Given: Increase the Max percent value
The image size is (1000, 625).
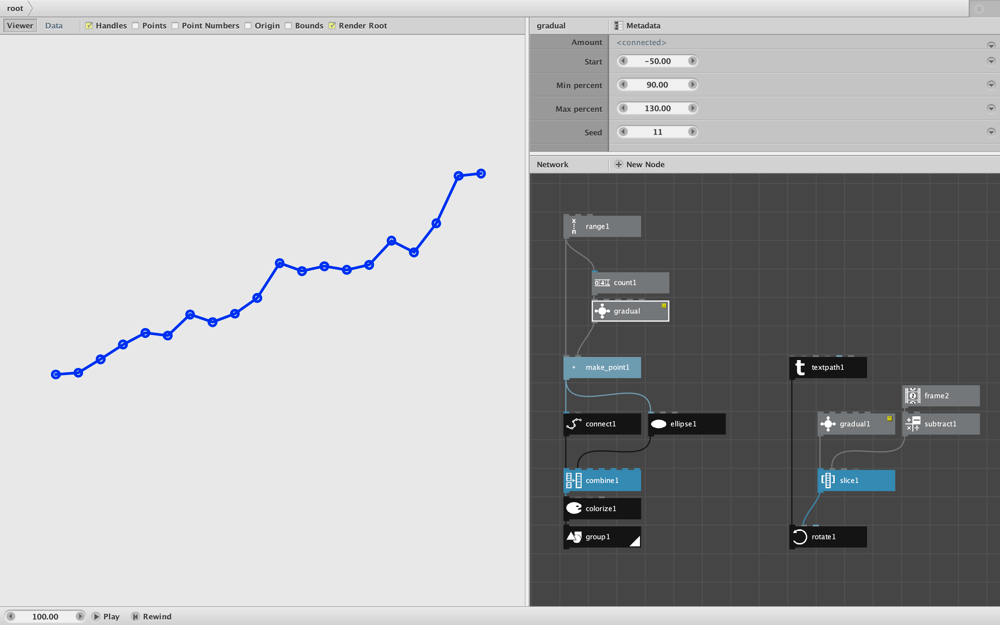Looking at the screenshot, I should 692,108.
